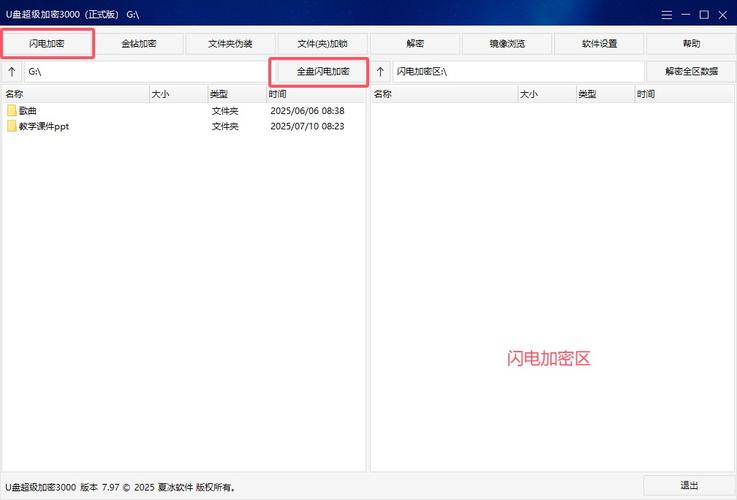Screen dimensions: 737x500
Task: Open the 帮助 tab
Action: [691, 44]
